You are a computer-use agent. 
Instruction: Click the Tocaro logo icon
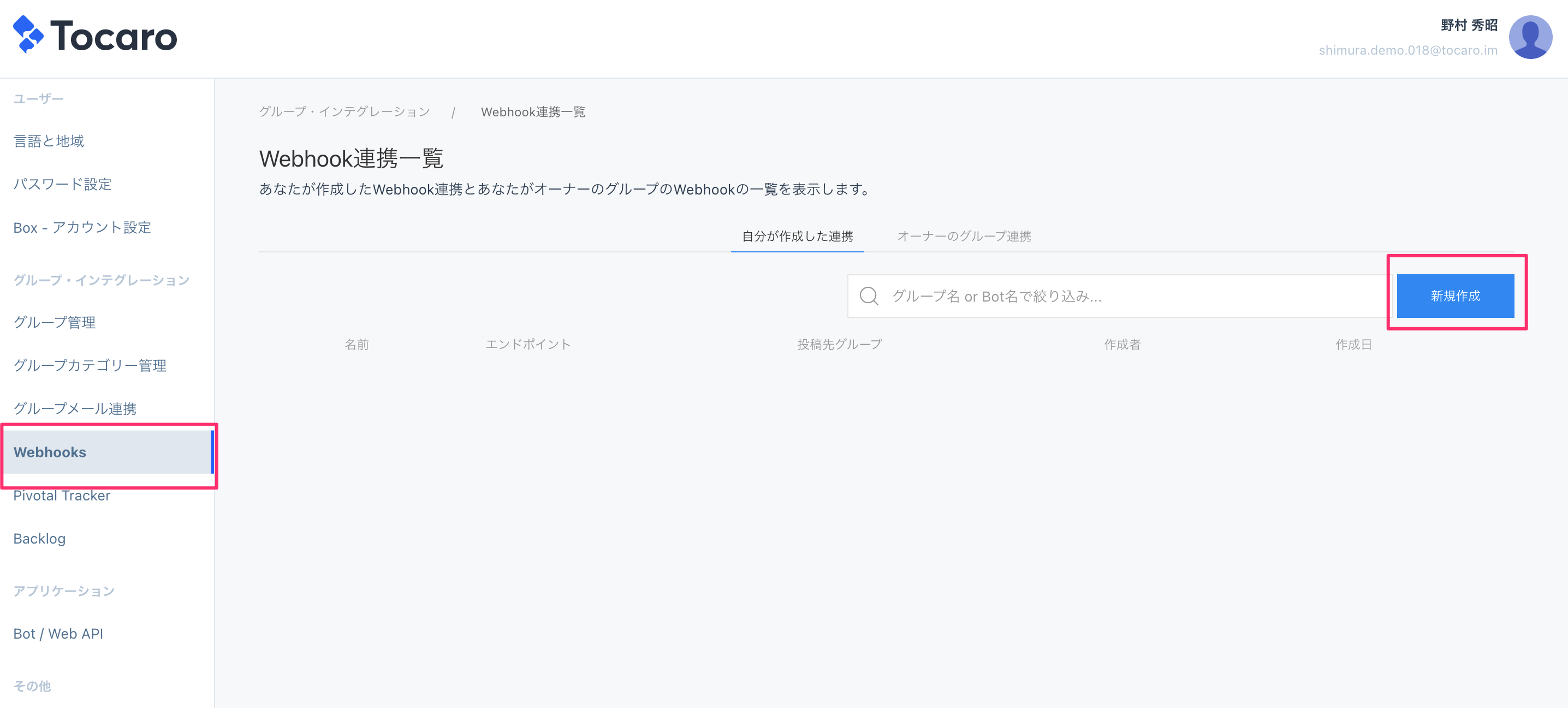click(28, 35)
